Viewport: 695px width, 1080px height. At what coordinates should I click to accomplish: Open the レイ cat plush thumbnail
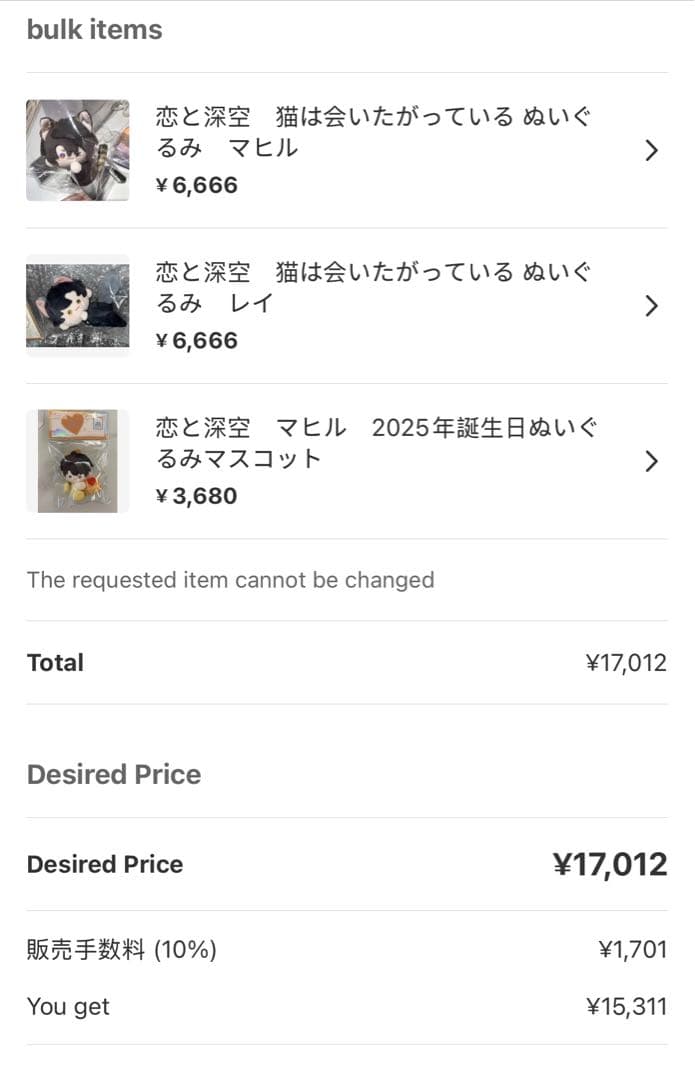(78, 305)
